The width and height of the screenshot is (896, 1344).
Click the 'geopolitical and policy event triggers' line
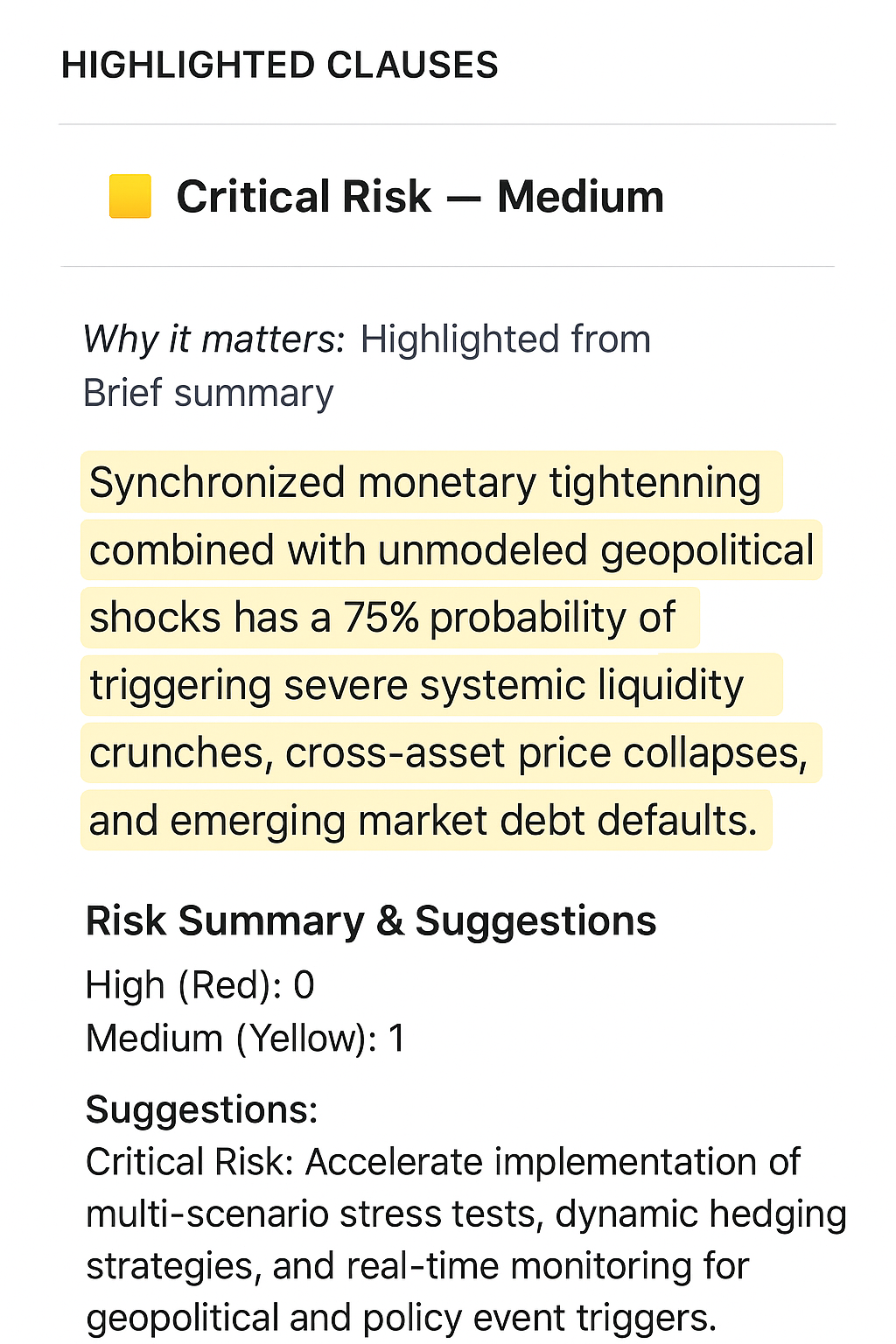(401, 1318)
